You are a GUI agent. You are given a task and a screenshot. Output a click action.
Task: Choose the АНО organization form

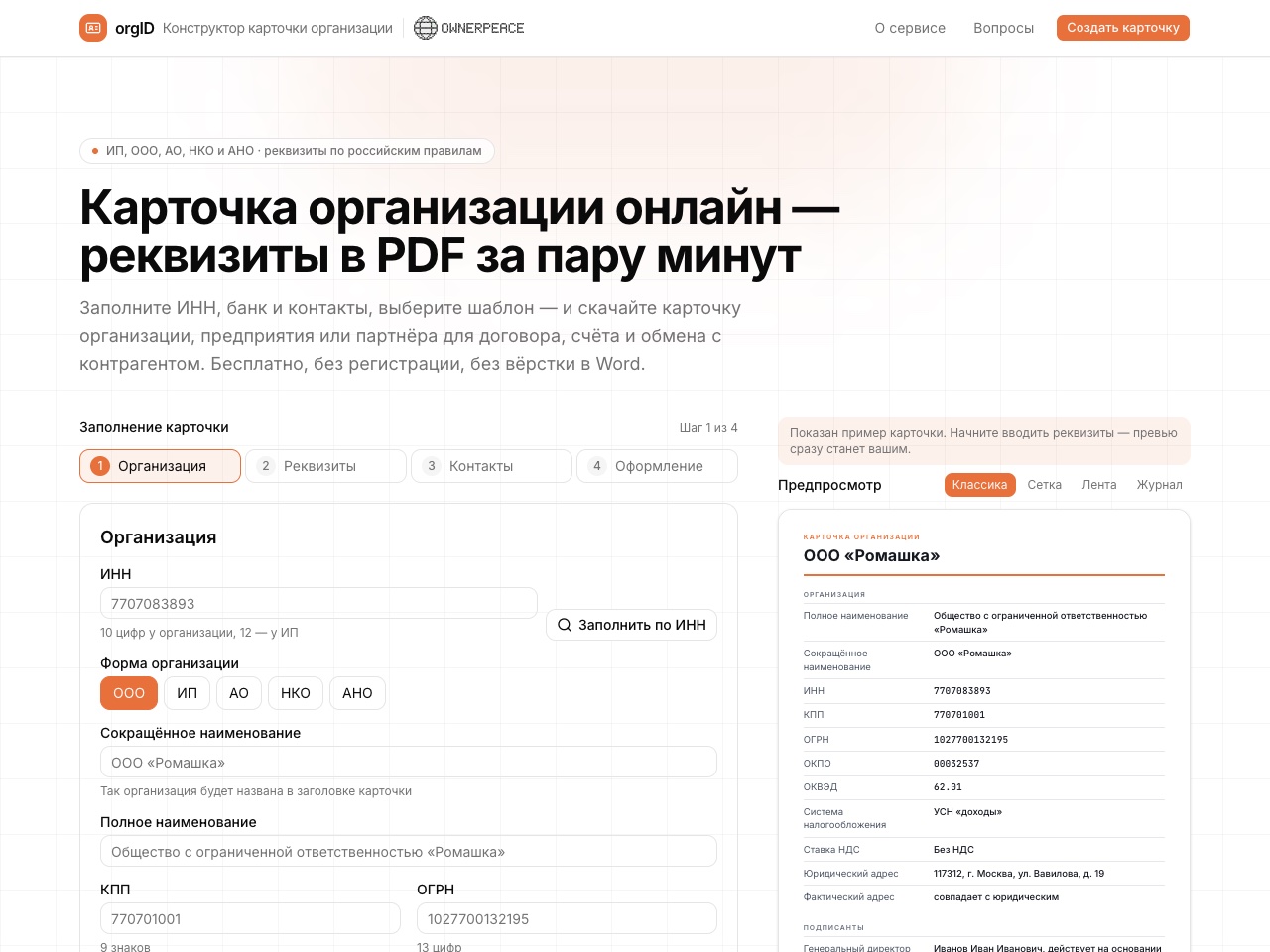[x=357, y=693]
